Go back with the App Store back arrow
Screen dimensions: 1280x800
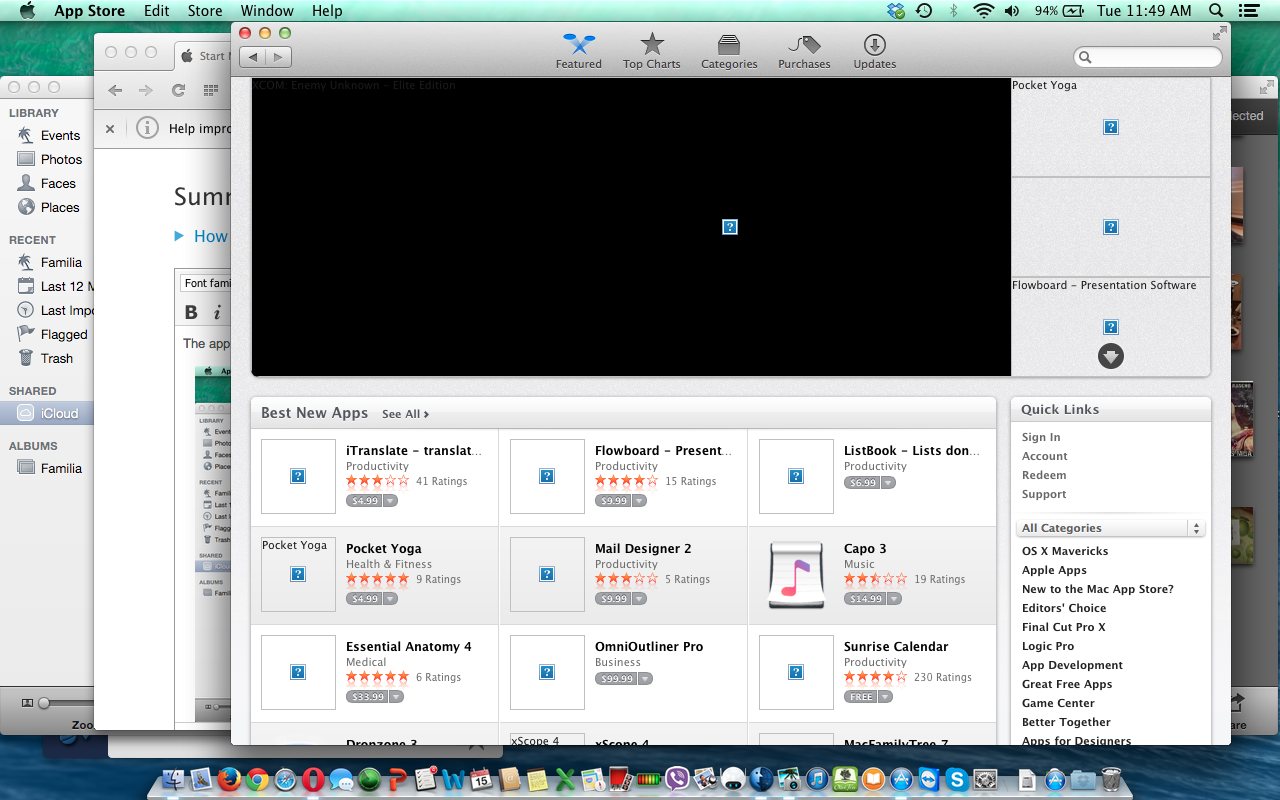pos(252,57)
